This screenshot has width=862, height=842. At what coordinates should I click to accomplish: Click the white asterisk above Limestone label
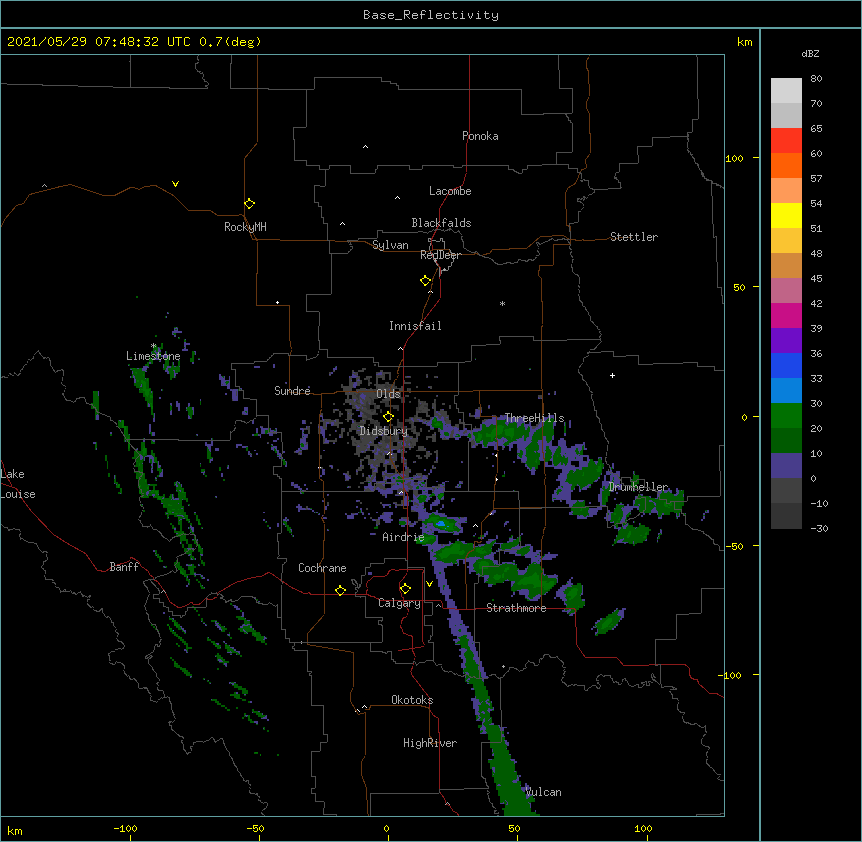[x=154, y=346]
